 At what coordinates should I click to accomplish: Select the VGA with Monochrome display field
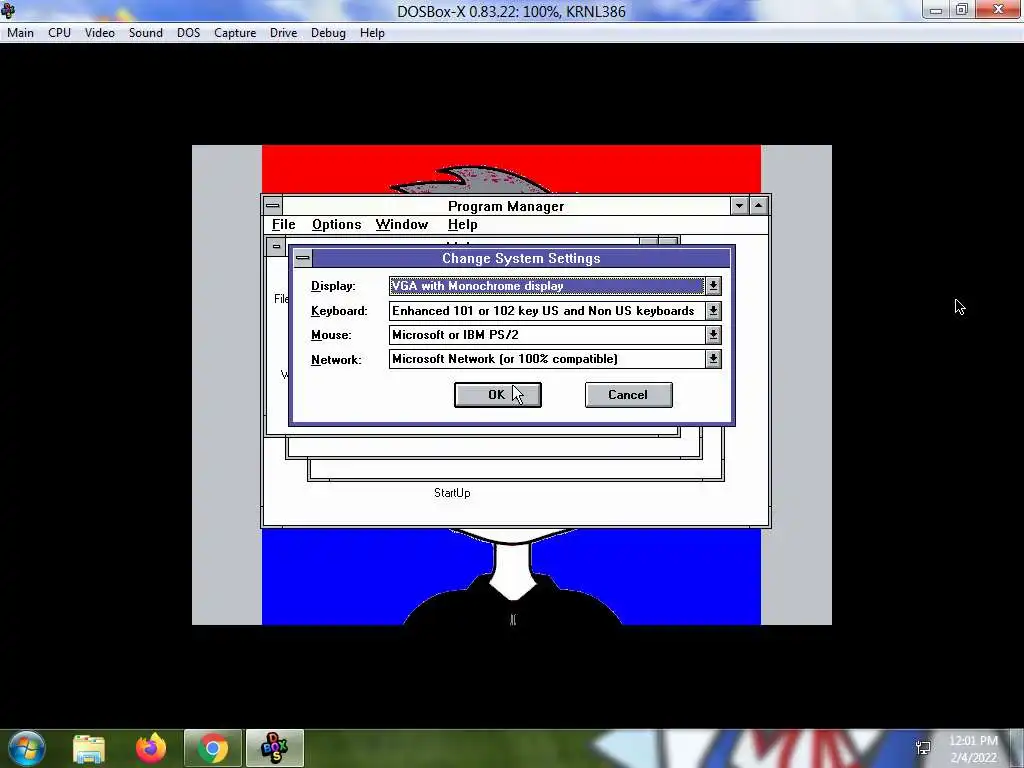pos(547,286)
